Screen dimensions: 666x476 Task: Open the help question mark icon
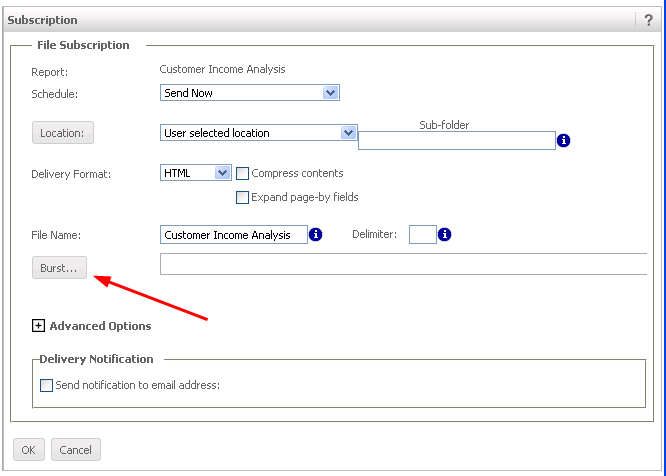click(x=649, y=20)
